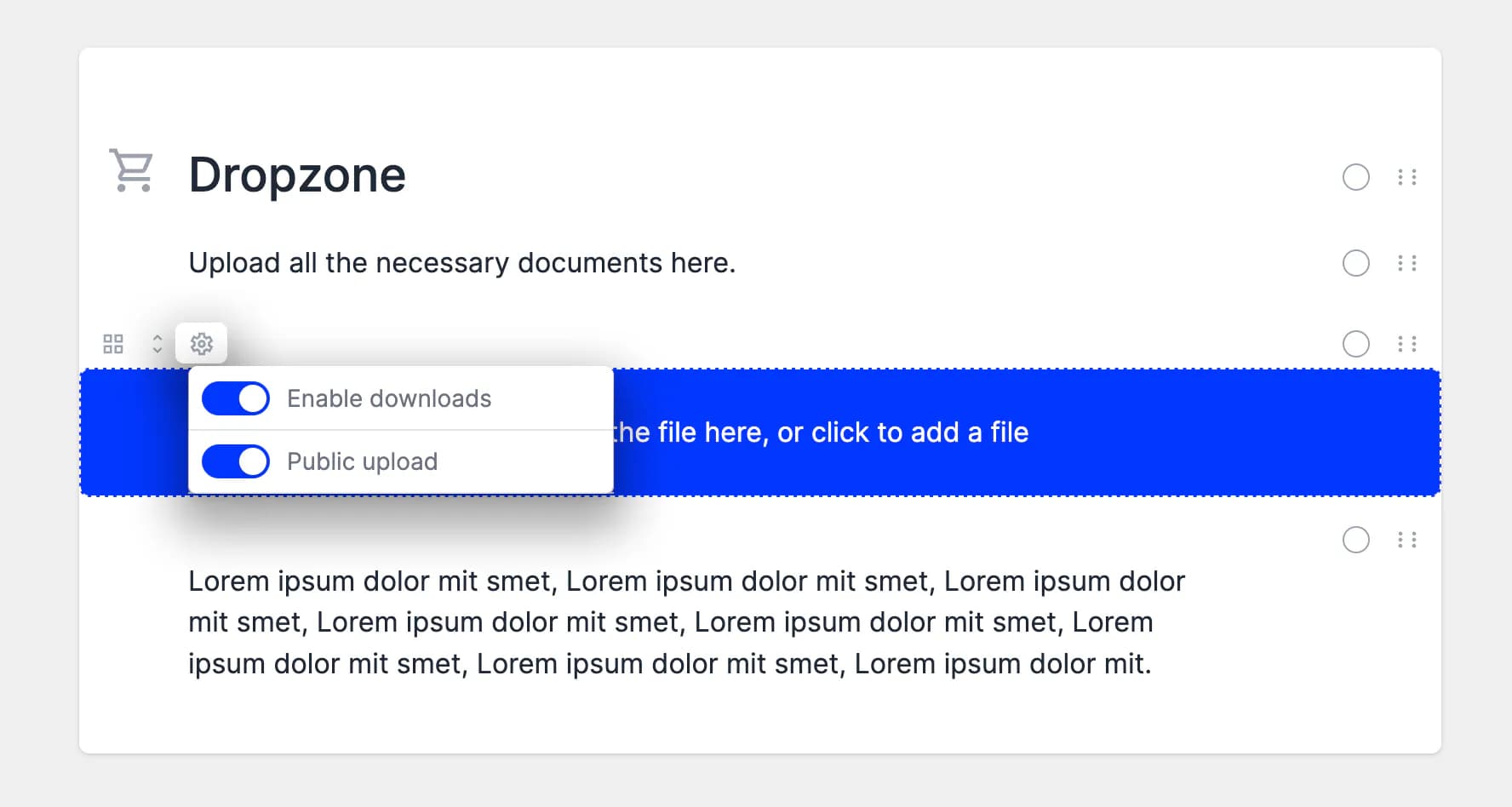Click the Public upload menu label
Screen dimensions: 1512x807
click(x=362, y=461)
